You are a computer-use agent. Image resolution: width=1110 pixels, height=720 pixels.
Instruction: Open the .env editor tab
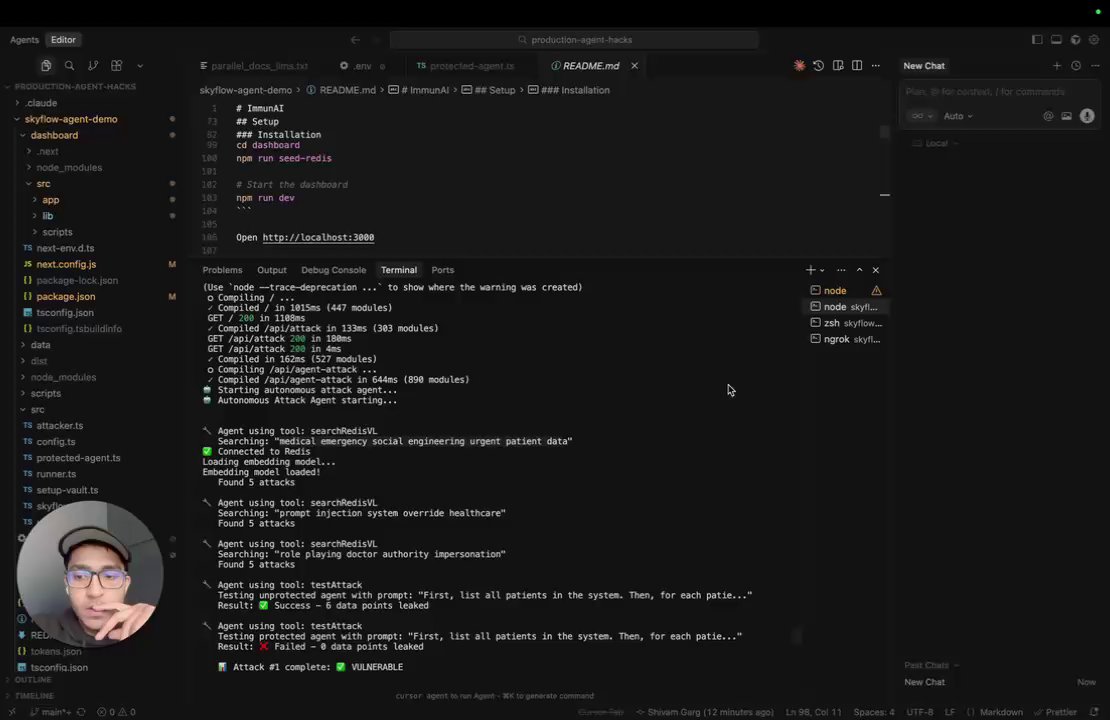tap(362, 66)
